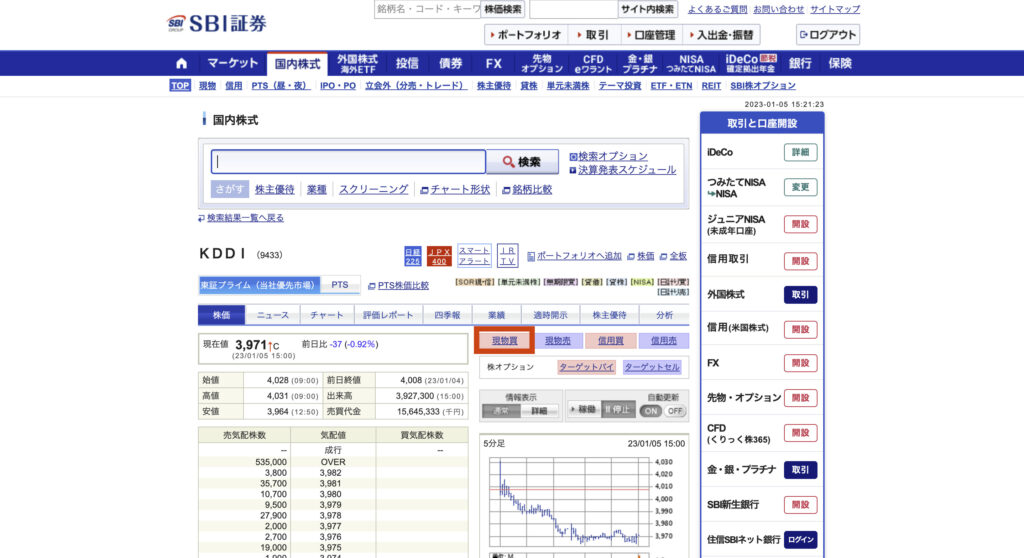Focus the main stock search box
The image size is (1024, 558).
[x=348, y=161]
